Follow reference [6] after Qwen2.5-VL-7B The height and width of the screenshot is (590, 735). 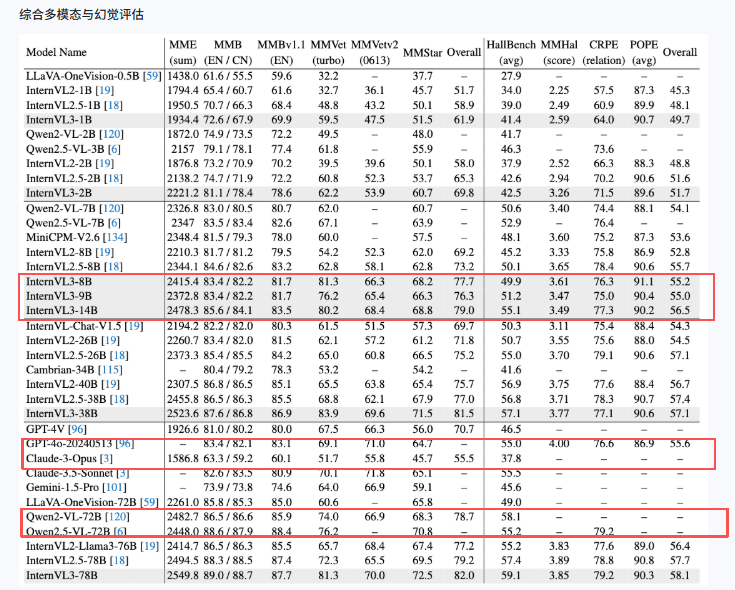click(114, 223)
